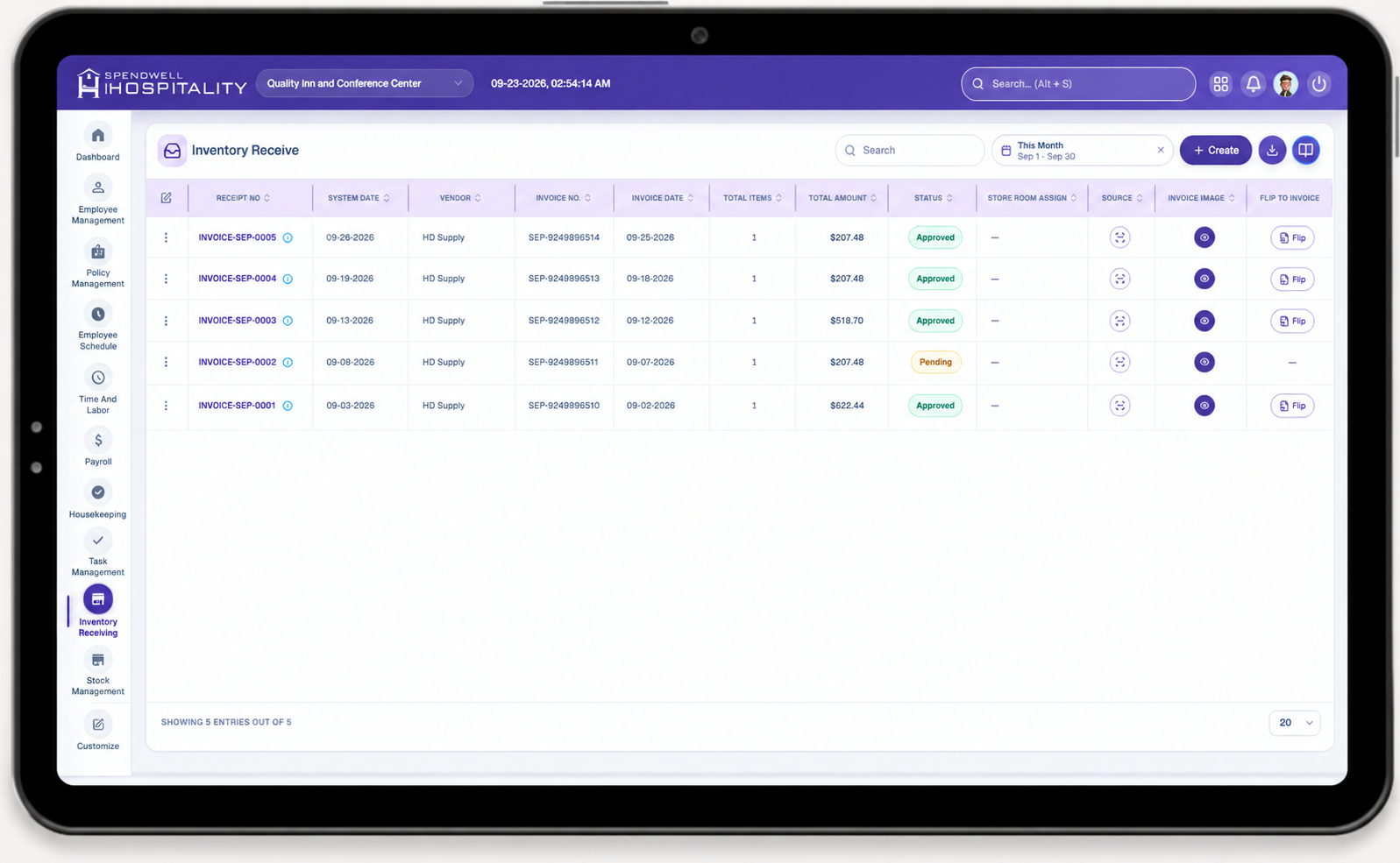Open the Housekeeping sidebar icon

[x=97, y=499]
